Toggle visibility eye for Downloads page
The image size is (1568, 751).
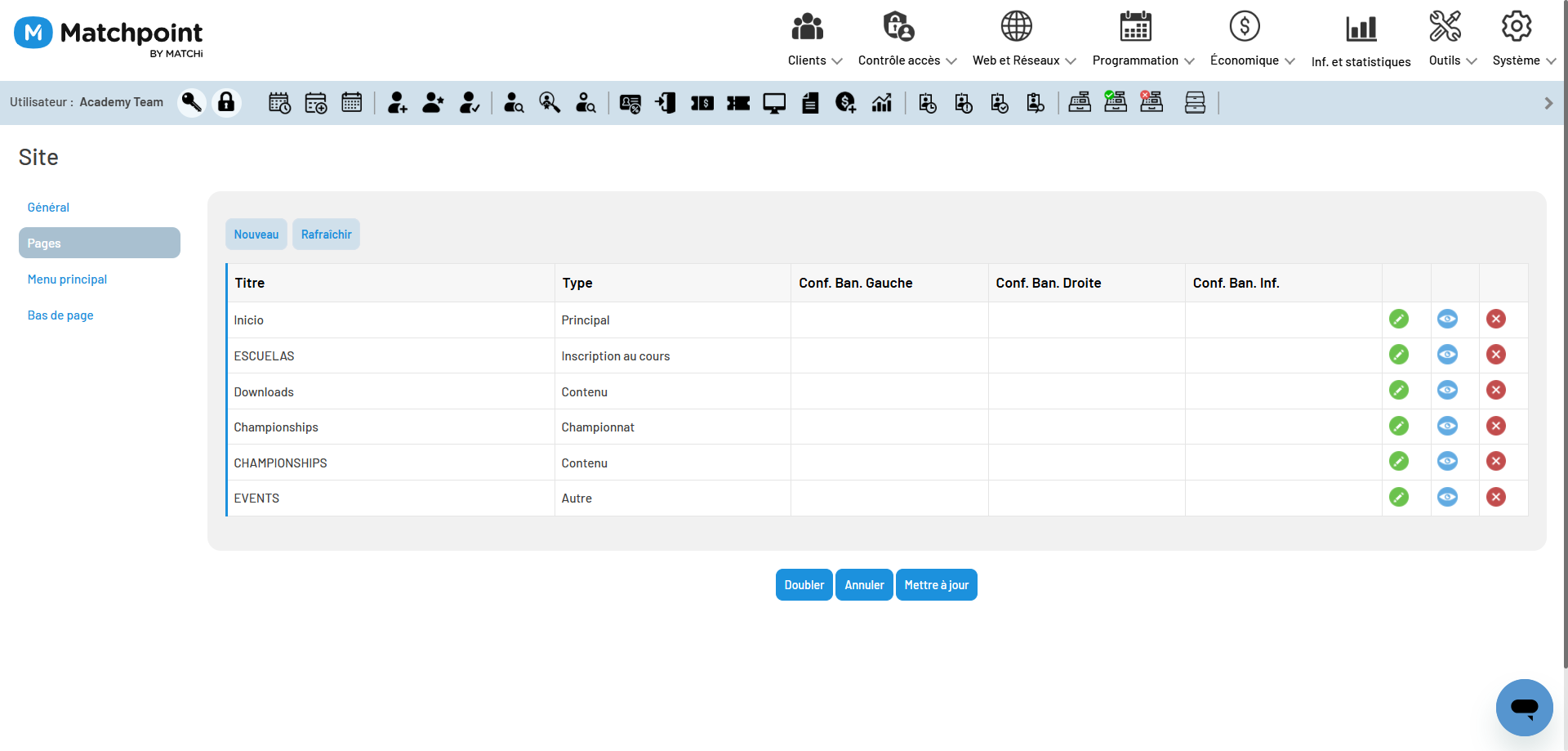click(1447, 390)
